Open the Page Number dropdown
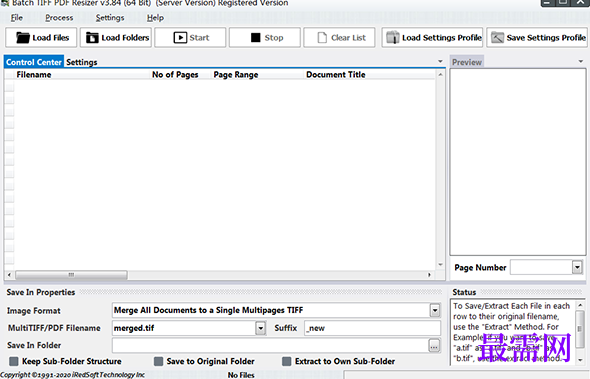Image resolution: width=590 pixels, height=379 pixels. pyautogui.click(x=577, y=267)
